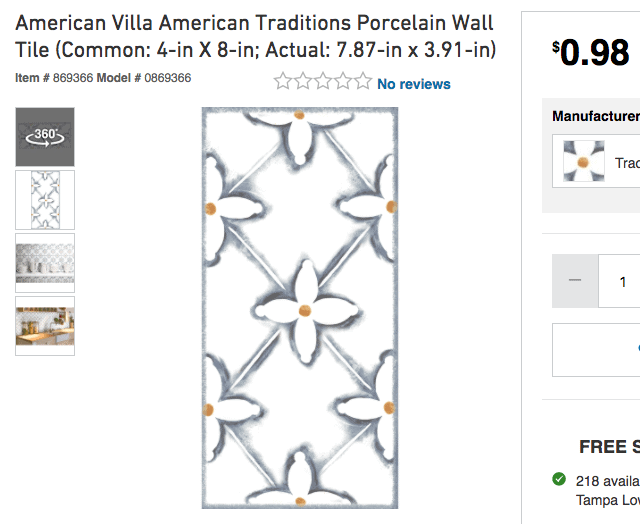The height and width of the screenshot is (524, 640).
Task: Click the fourth review star
Action: pos(343,81)
